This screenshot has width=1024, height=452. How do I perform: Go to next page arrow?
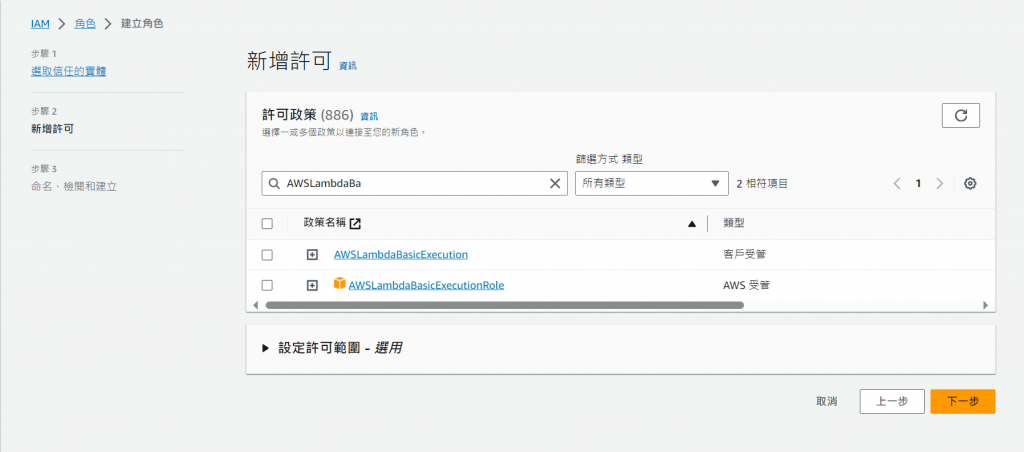click(x=939, y=184)
